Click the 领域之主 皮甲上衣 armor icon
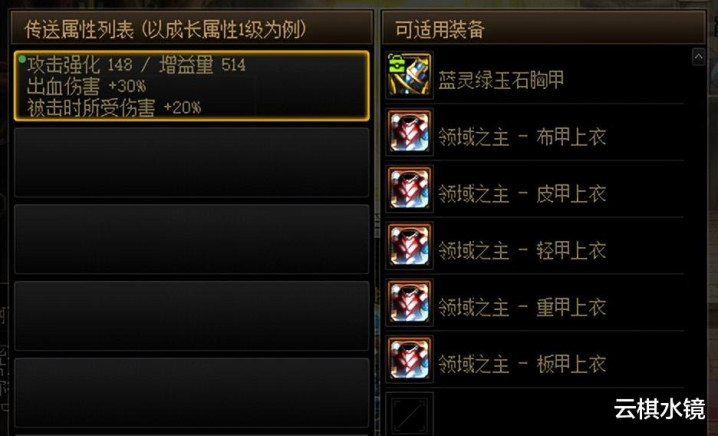Screen dimensions: 718x436 pyautogui.click(x=409, y=189)
